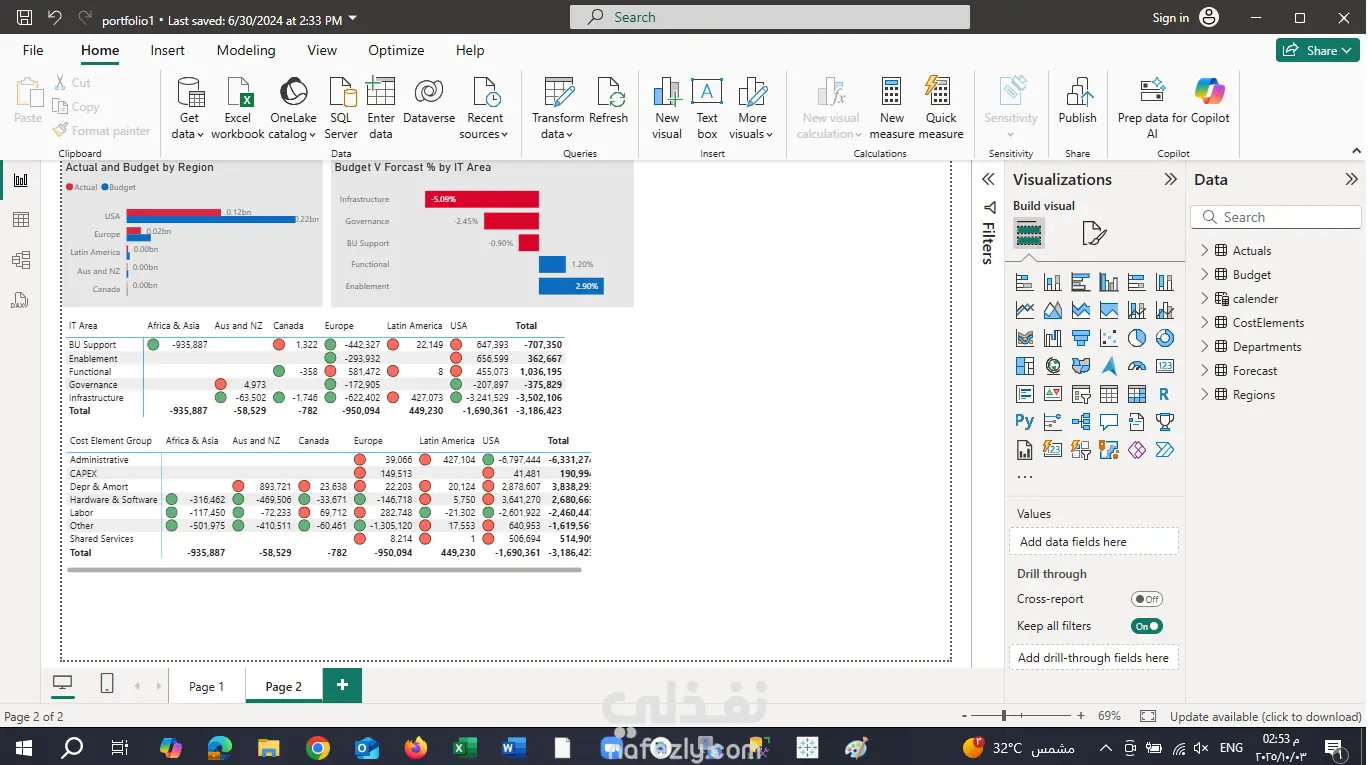The width and height of the screenshot is (1369, 765).
Task: Select the Treemap visual icon
Action: tap(1024, 366)
